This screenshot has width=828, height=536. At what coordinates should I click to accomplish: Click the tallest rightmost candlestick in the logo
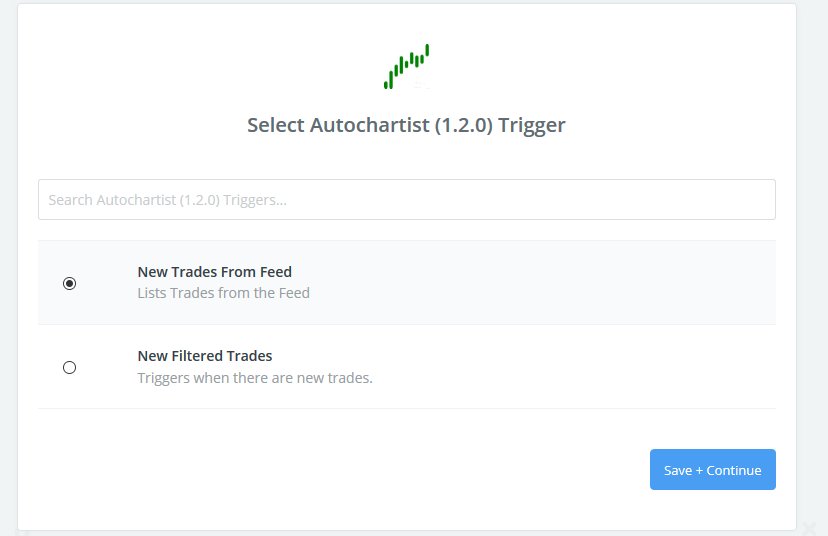point(427,50)
